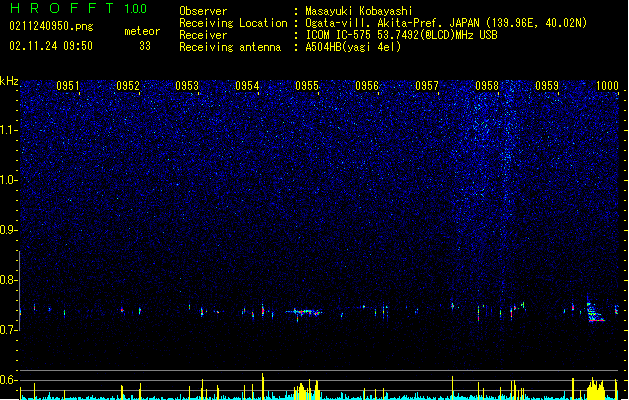
Task: Click the Receiving antenna label
Action: coord(230,47)
